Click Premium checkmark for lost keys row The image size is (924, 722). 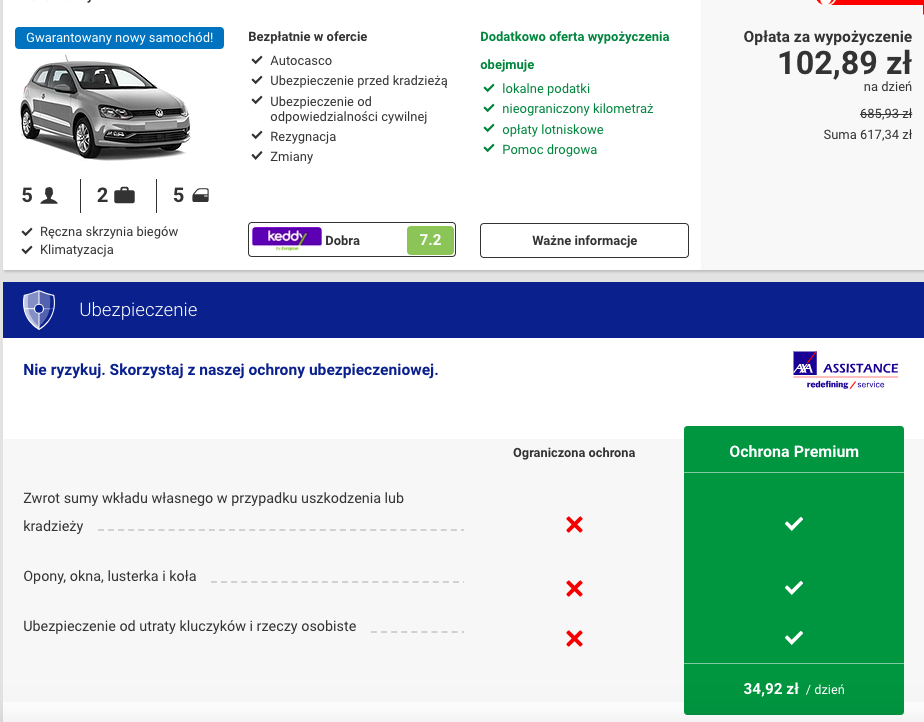pos(794,638)
